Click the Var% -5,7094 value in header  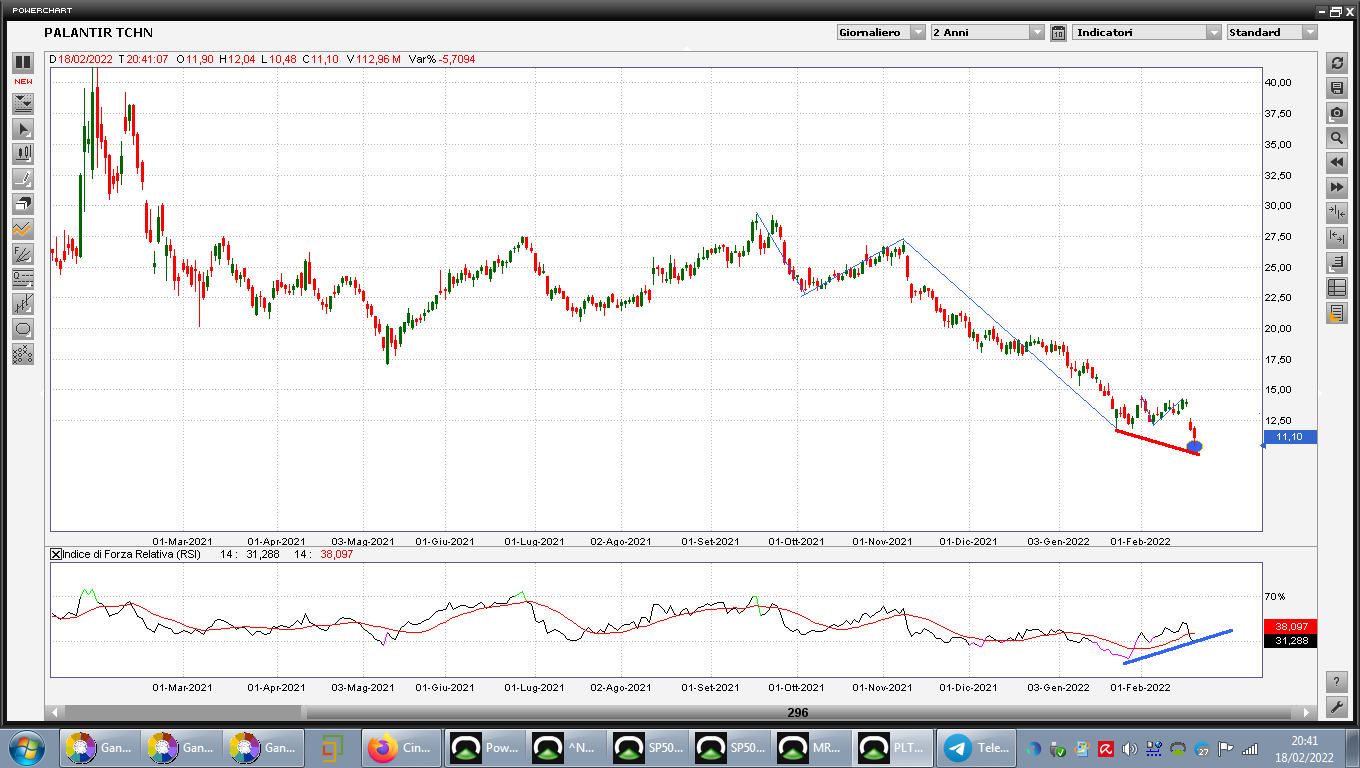[441, 59]
